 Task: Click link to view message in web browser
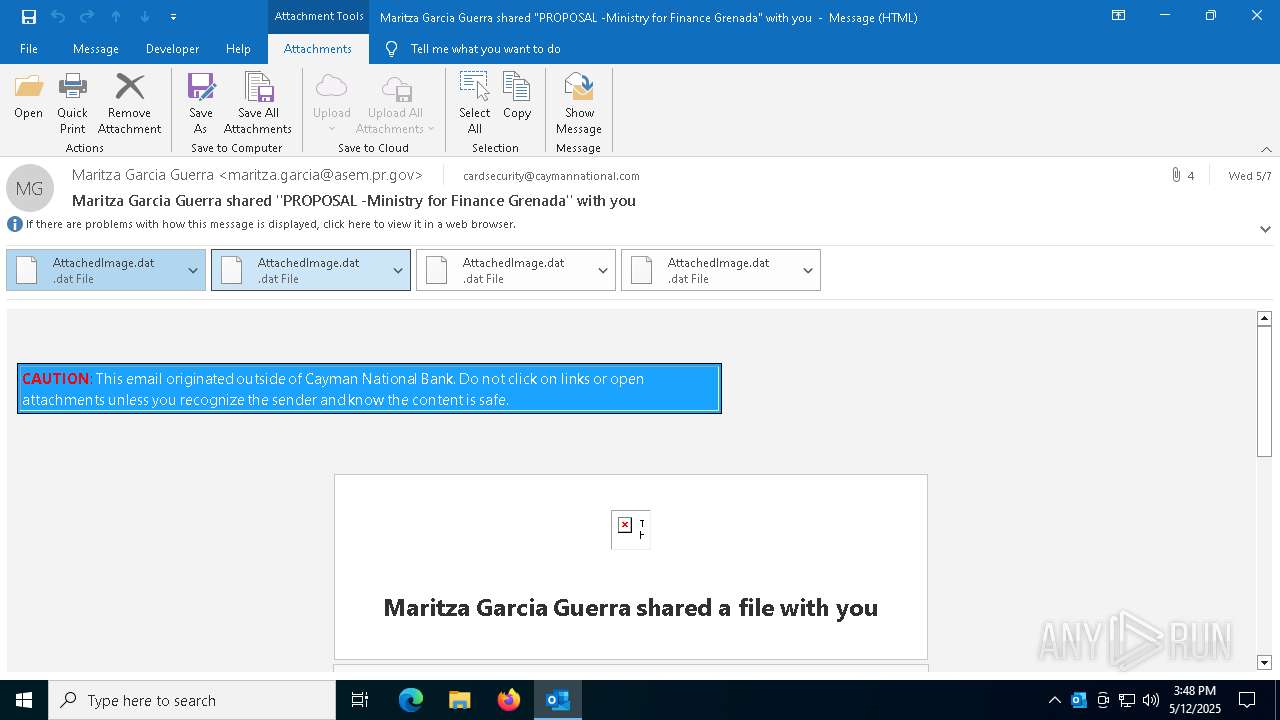pos(271,224)
